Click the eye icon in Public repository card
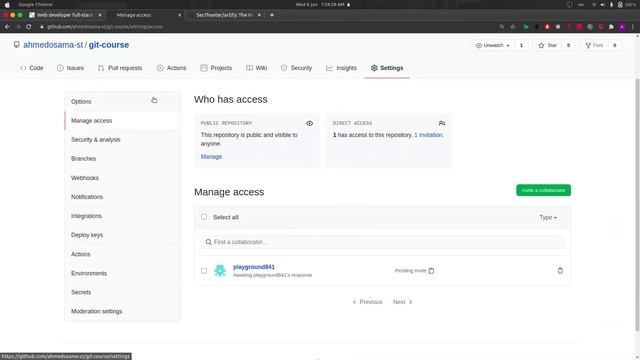Screen dimensions: 640x360 tap(310, 123)
